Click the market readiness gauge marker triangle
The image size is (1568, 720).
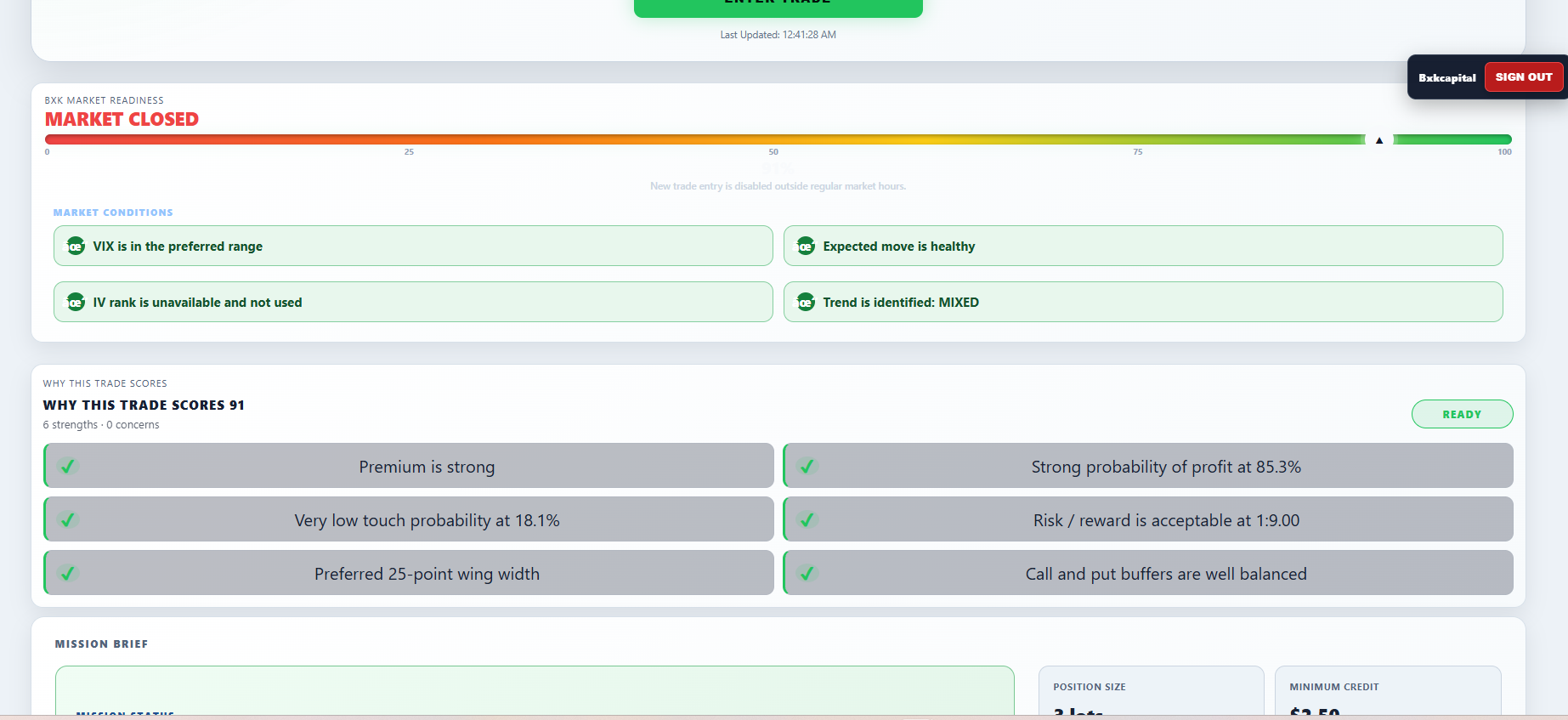(x=1379, y=140)
